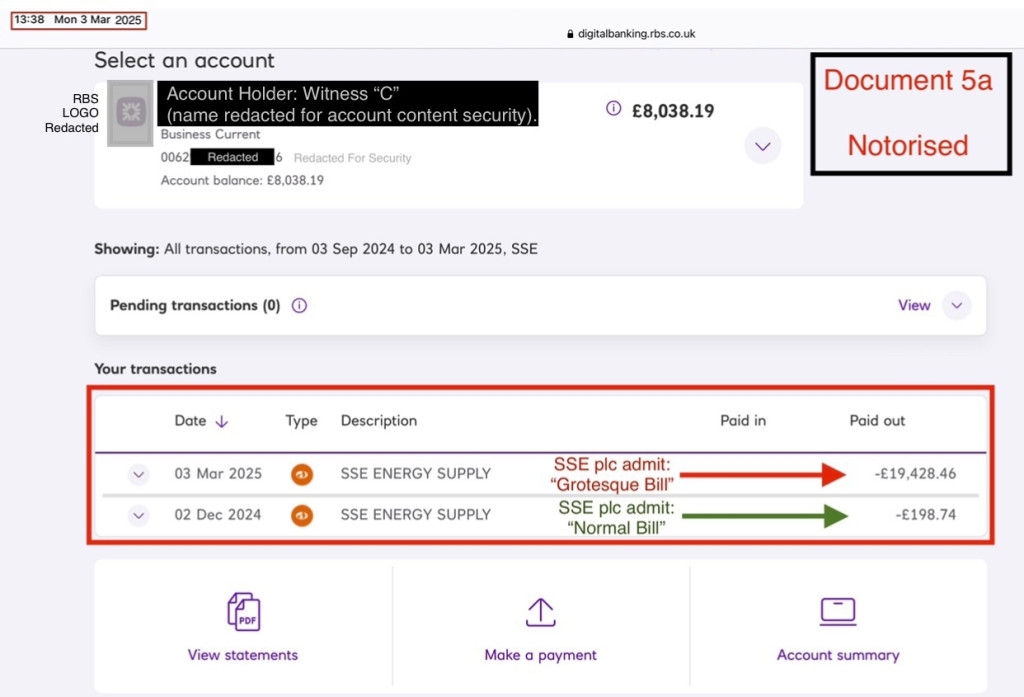
Task: Click the Make a payment upload icon
Action: [x=540, y=612]
